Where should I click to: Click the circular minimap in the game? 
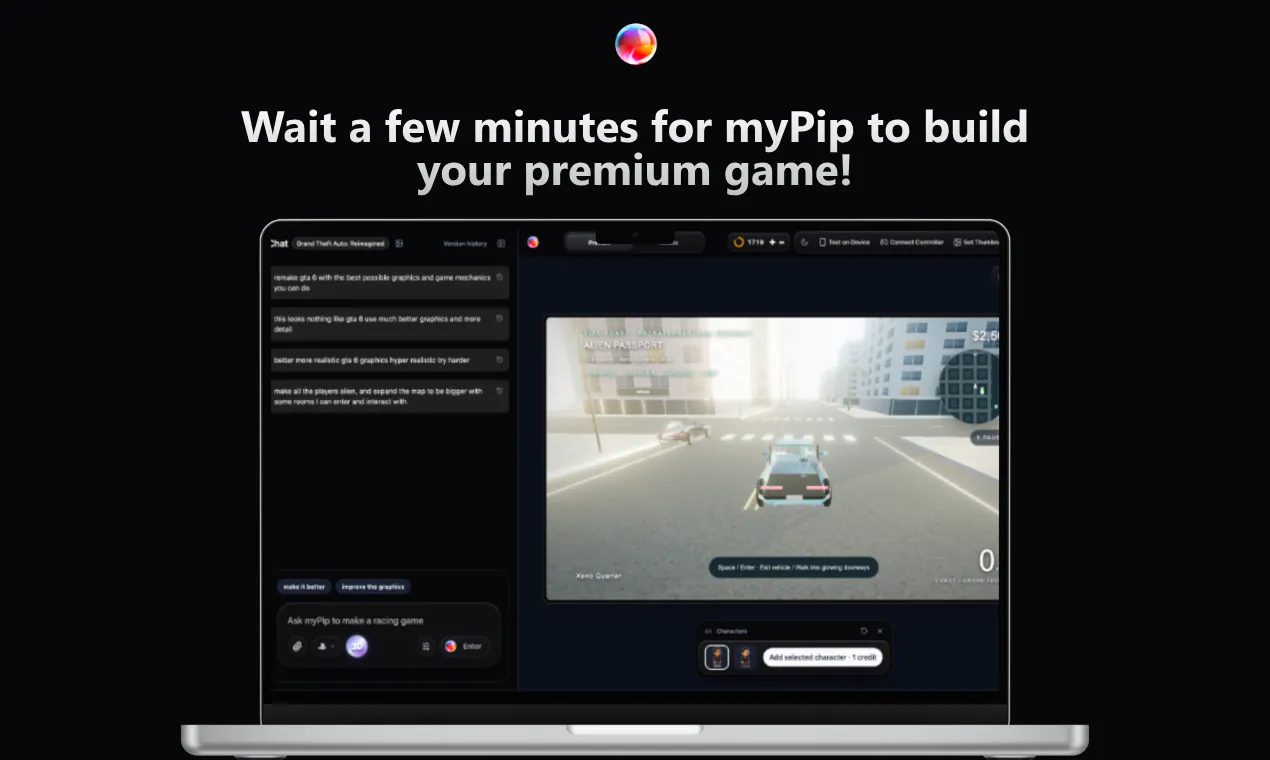pos(972,385)
